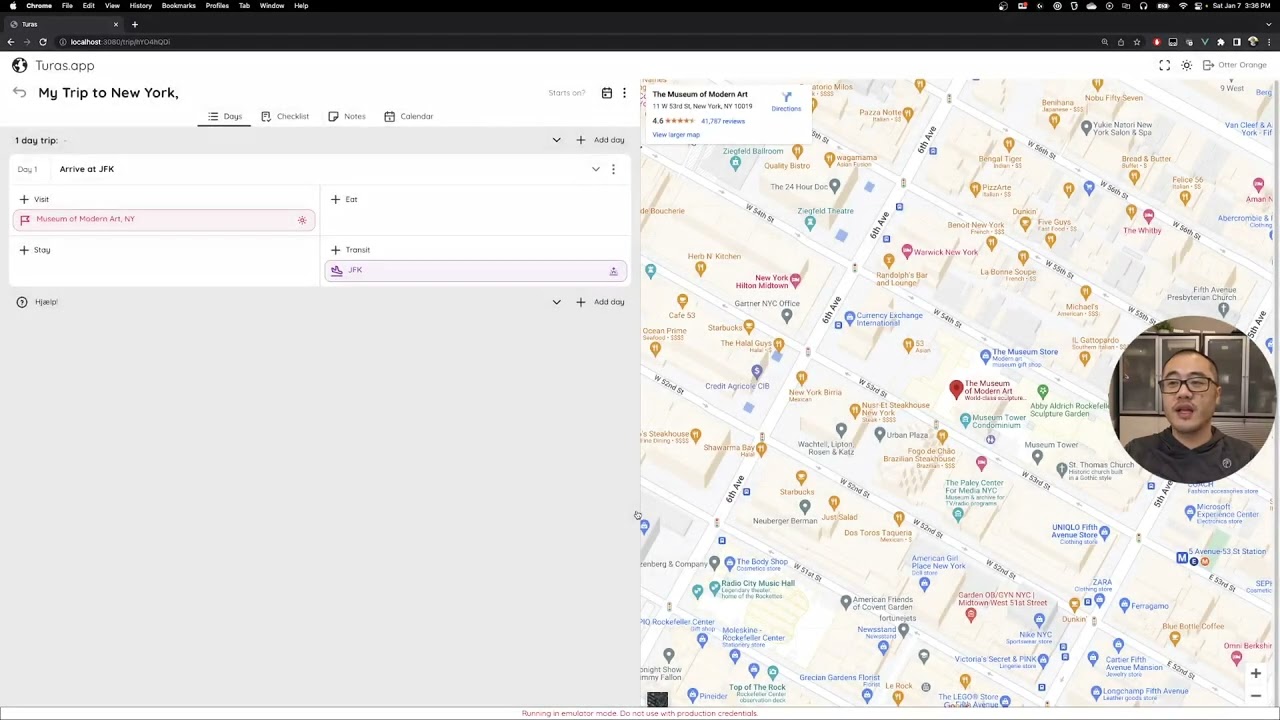Switch to the Notes tab
The image size is (1280, 720).
pyautogui.click(x=347, y=117)
